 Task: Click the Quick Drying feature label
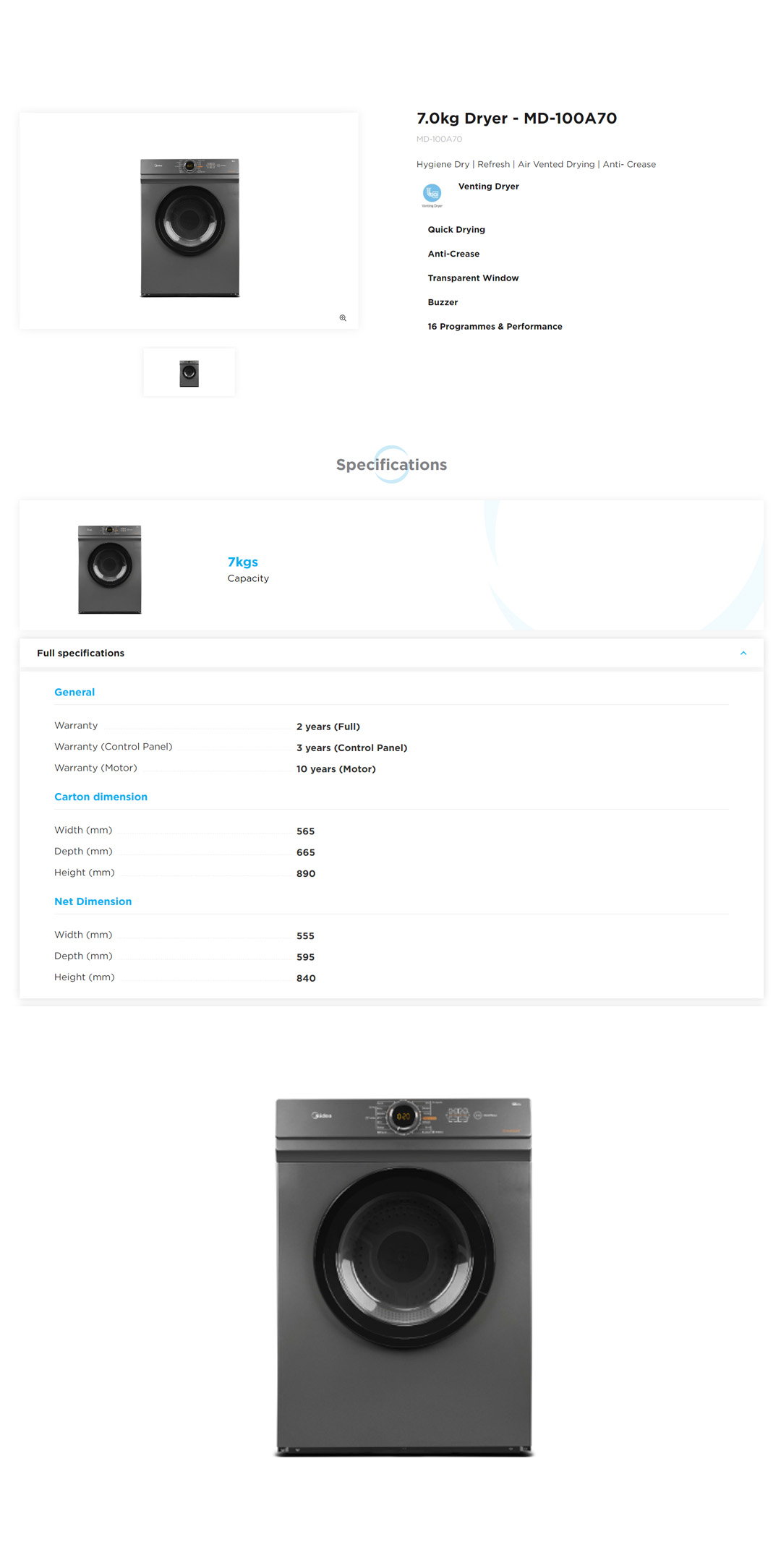(x=456, y=230)
